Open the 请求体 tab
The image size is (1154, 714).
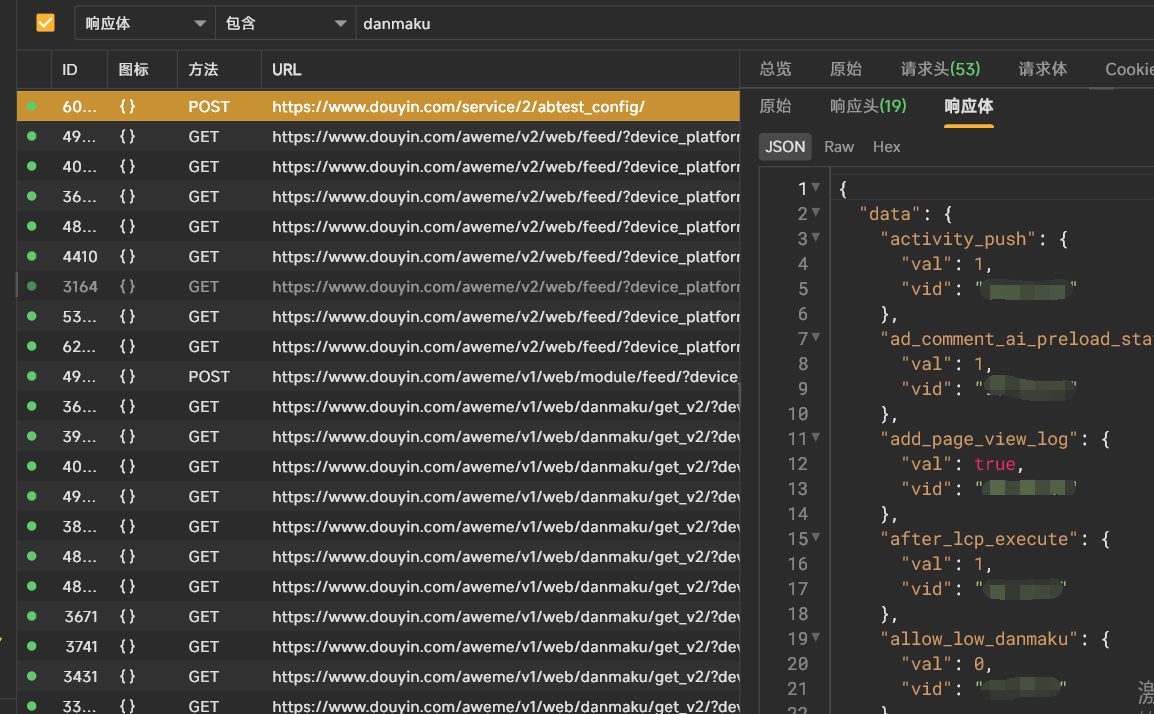[x=1043, y=69]
